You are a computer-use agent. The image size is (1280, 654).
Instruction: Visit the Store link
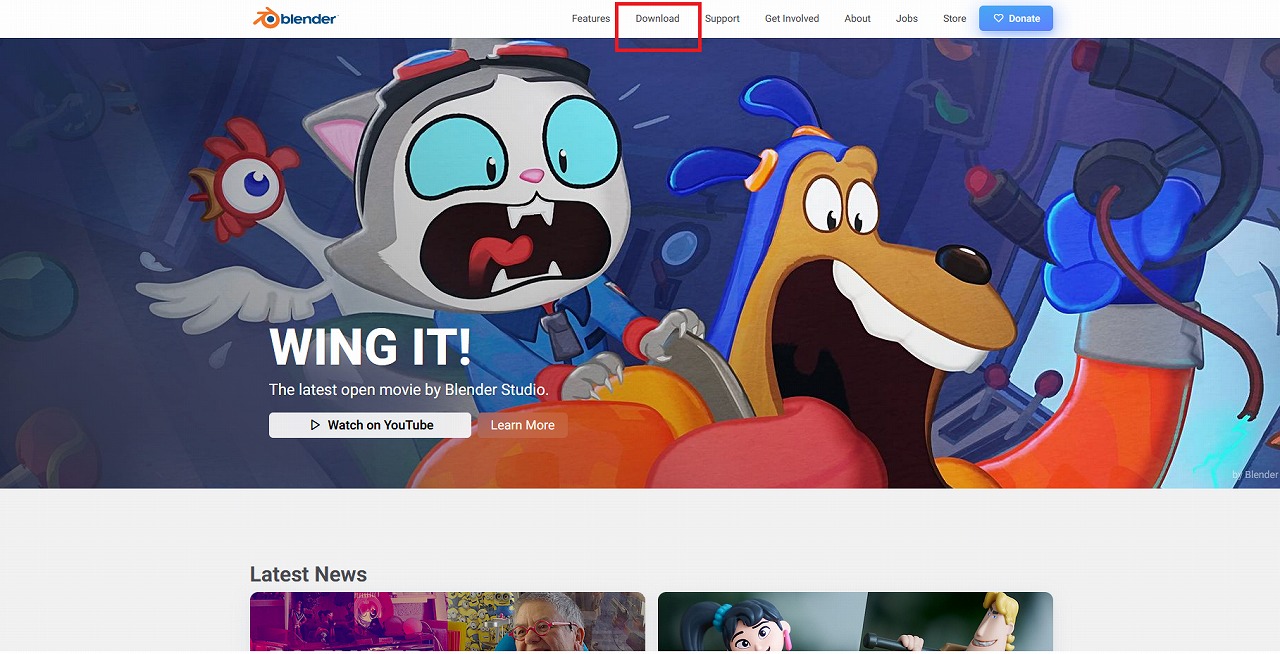tap(955, 19)
